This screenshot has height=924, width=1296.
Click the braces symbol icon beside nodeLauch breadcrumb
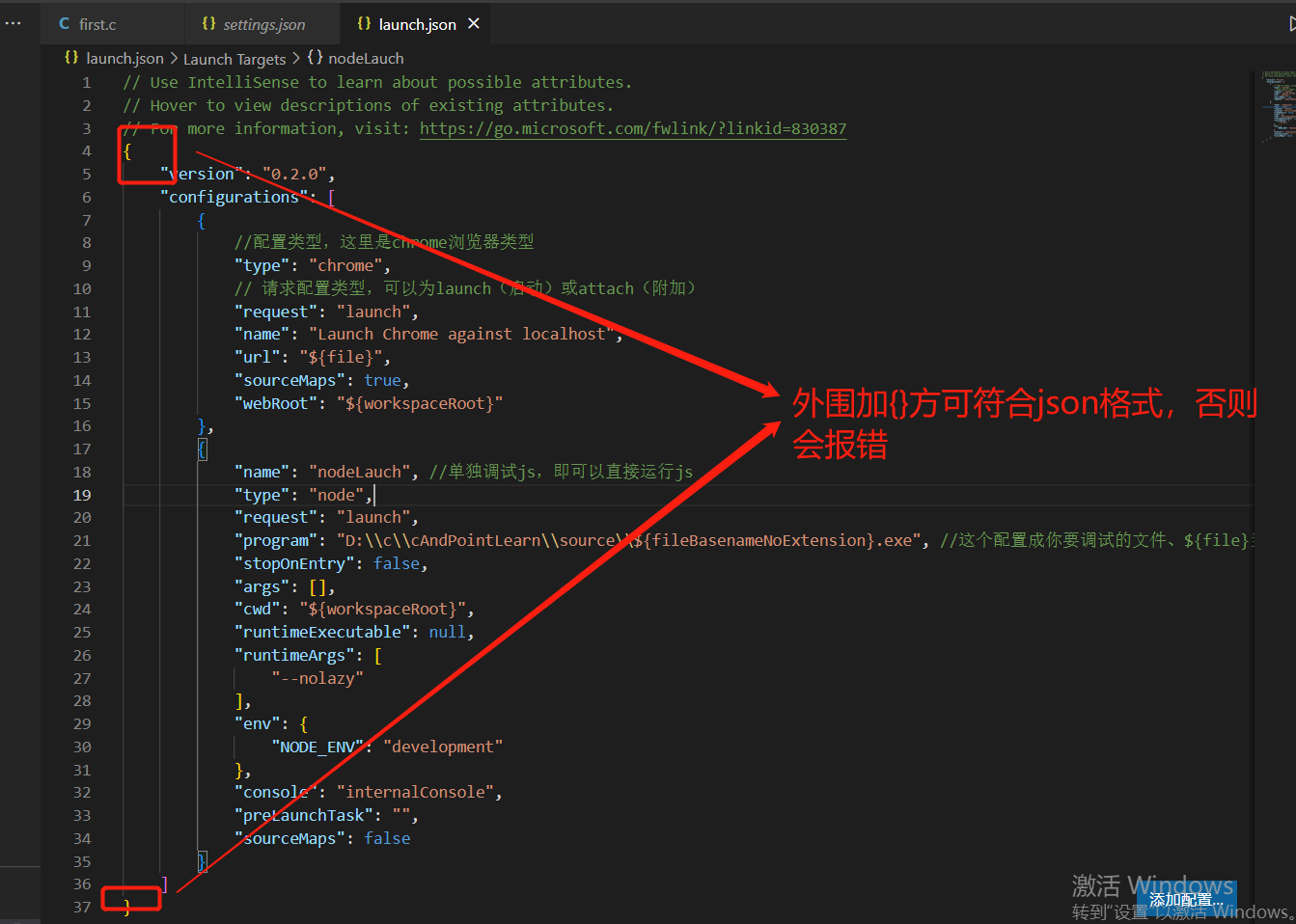point(316,58)
